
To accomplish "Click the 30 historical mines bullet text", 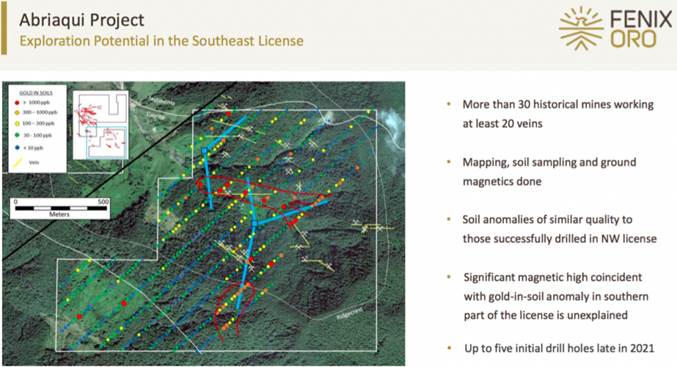I will [x=558, y=114].
